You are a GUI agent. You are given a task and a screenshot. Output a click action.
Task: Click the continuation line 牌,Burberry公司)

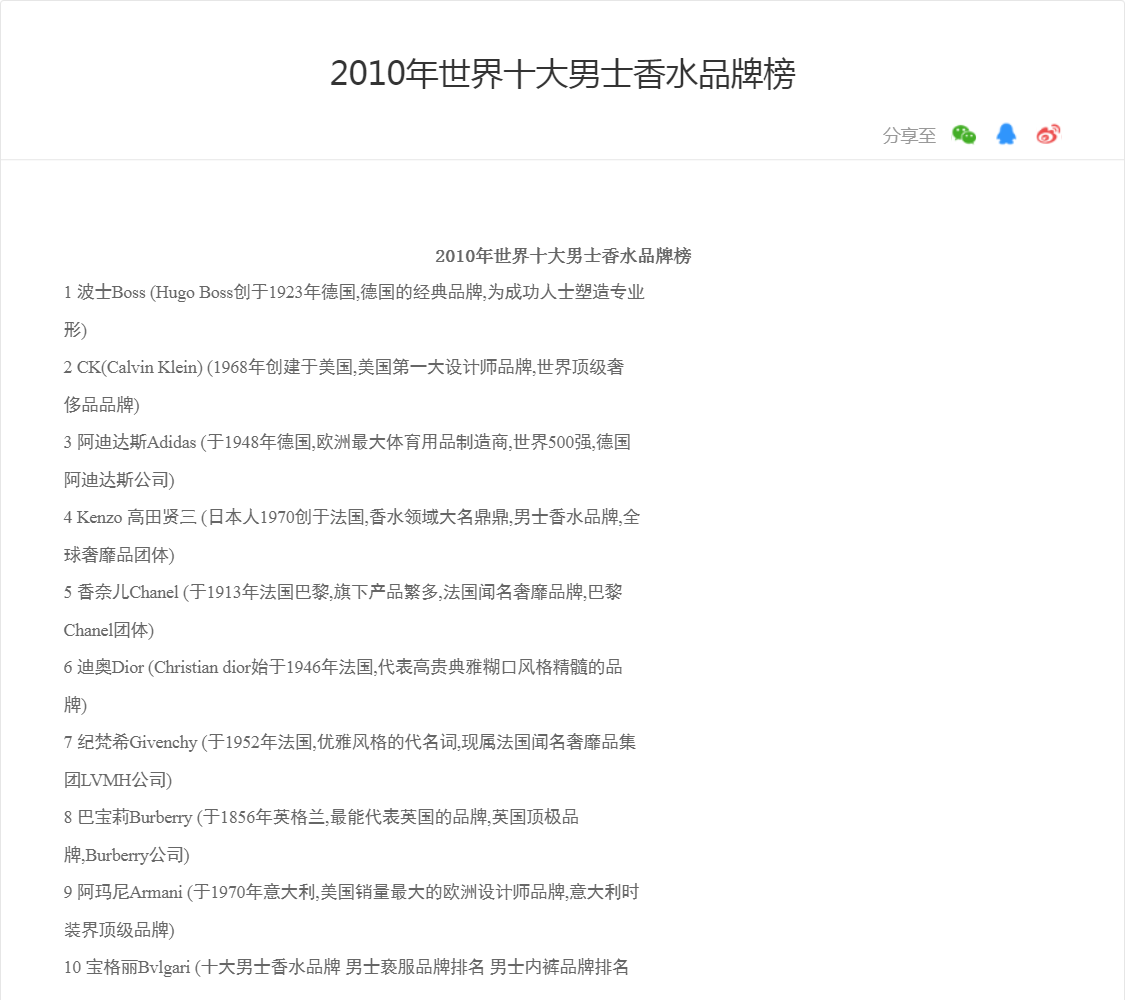coord(126,855)
